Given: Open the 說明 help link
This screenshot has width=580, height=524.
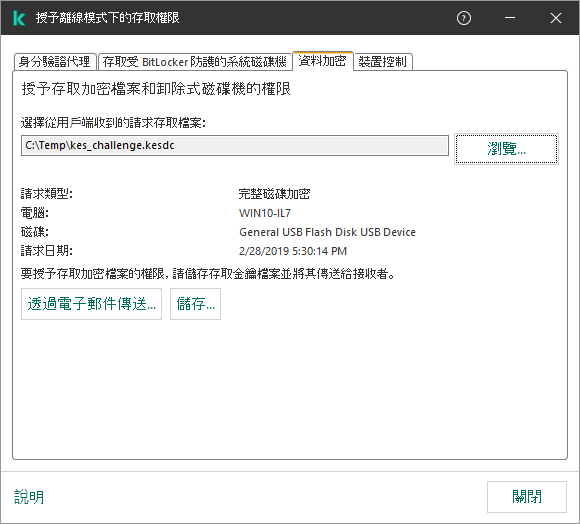Looking at the screenshot, I should tap(29, 497).
